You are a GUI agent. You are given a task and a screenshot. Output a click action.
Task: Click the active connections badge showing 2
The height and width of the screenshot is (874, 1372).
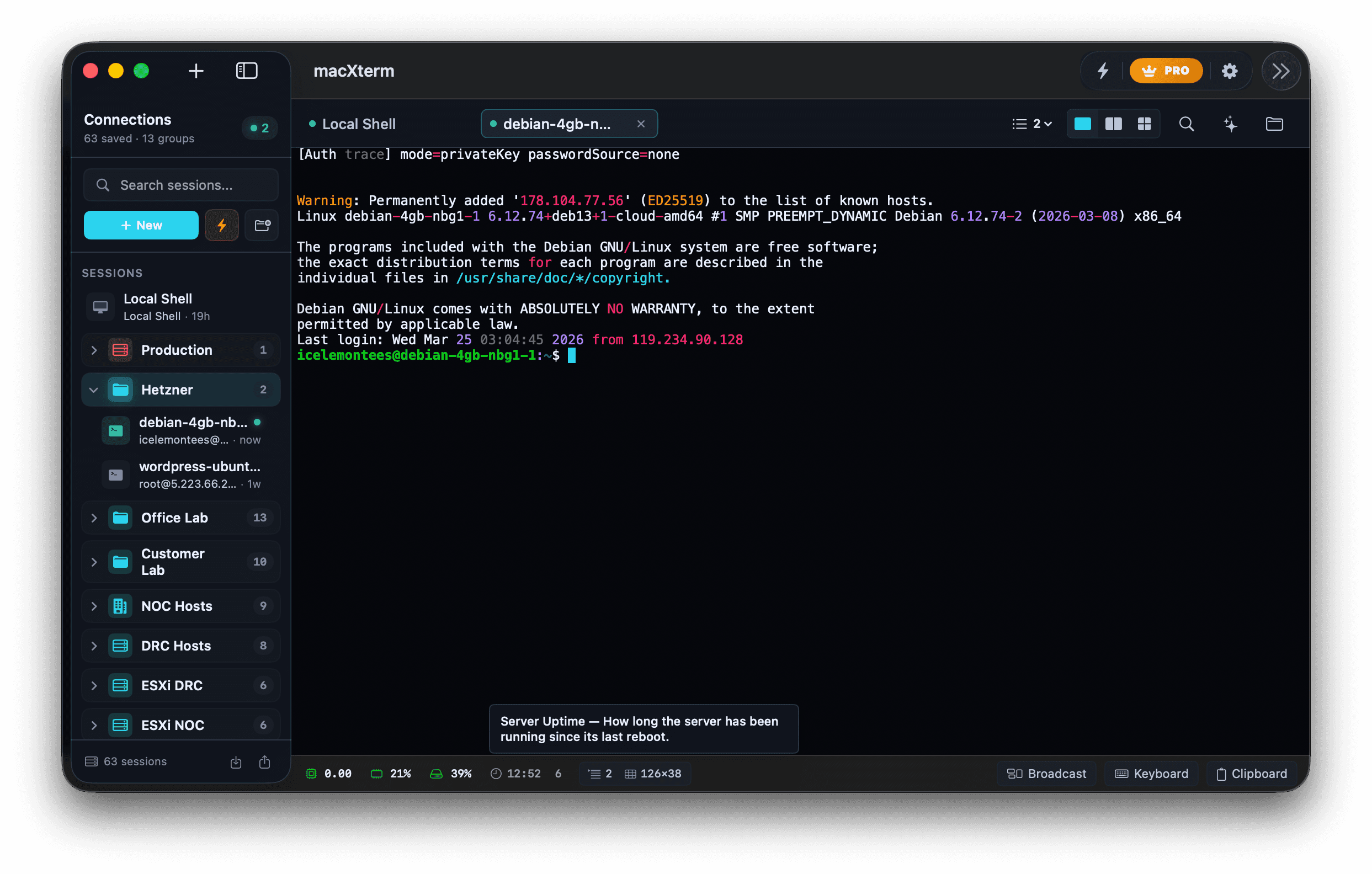(259, 127)
